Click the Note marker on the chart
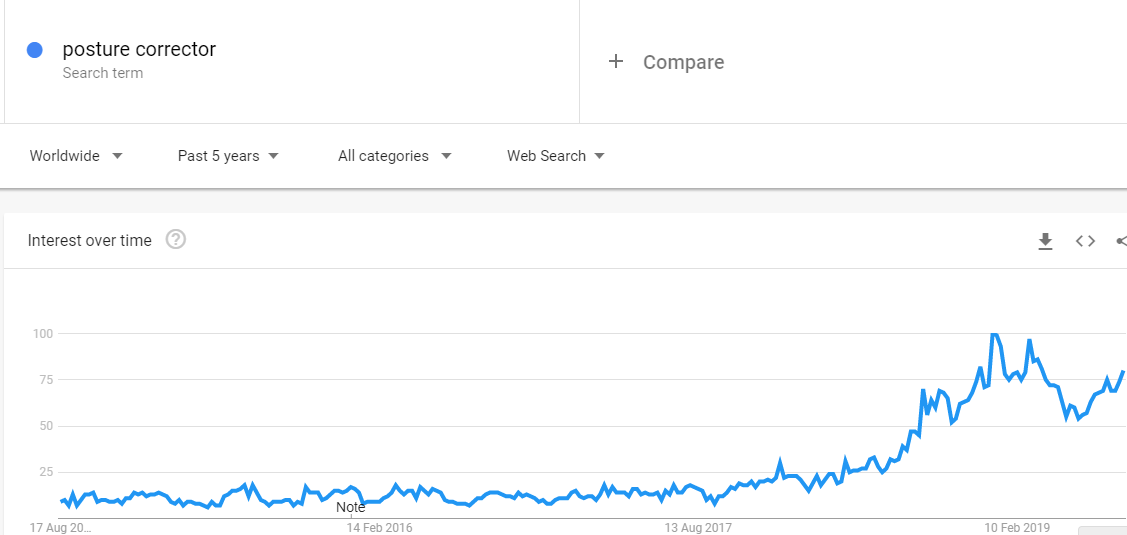Viewport: 1127px width, 535px height. [351, 507]
